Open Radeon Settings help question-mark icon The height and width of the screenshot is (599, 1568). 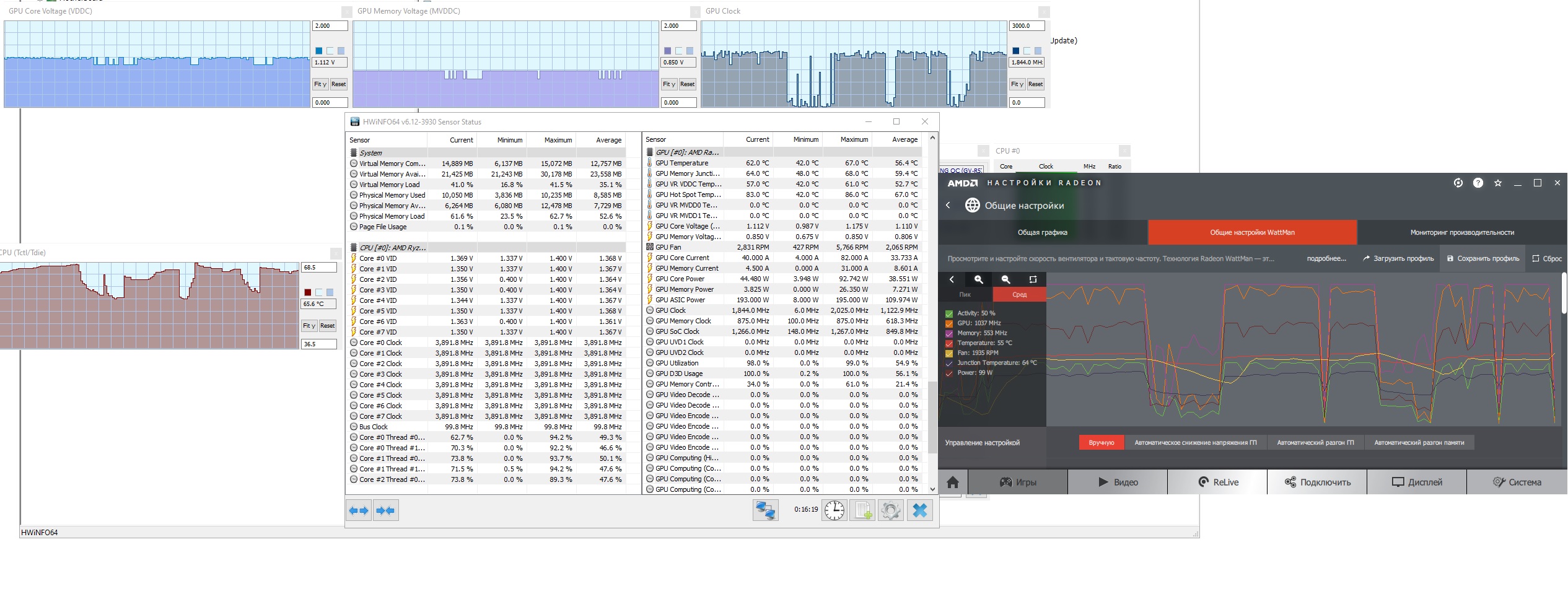(1478, 183)
